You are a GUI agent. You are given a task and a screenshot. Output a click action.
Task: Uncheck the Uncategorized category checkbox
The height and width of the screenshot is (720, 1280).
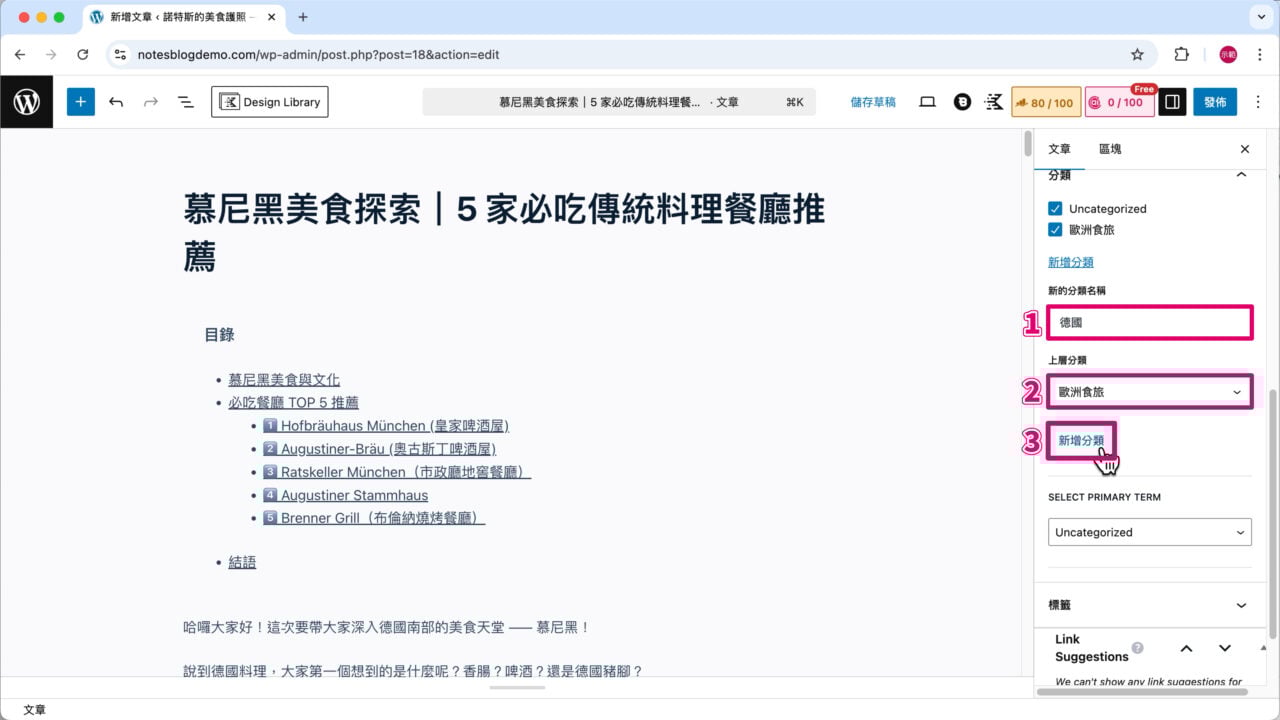point(1055,208)
